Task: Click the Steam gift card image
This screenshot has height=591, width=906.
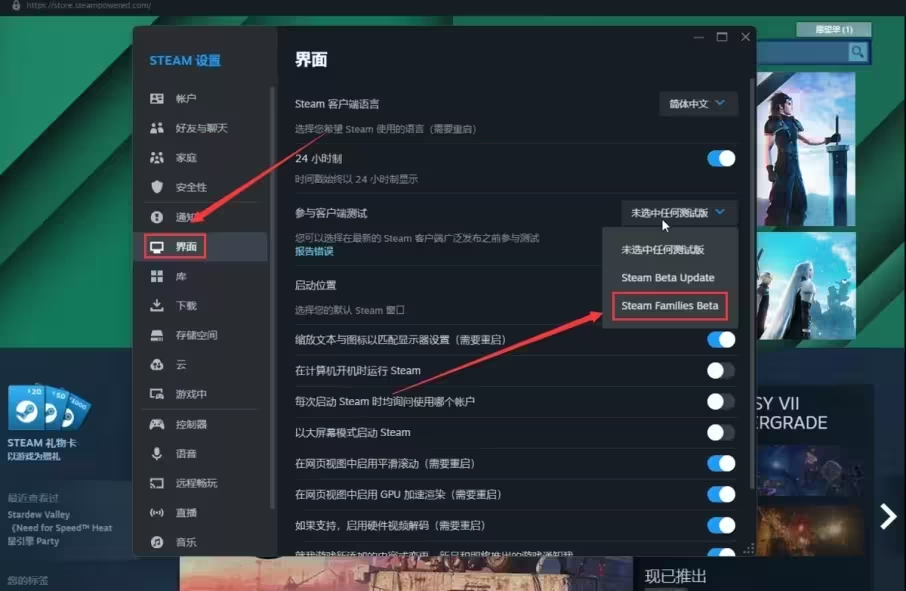Action: pos(50,408)
